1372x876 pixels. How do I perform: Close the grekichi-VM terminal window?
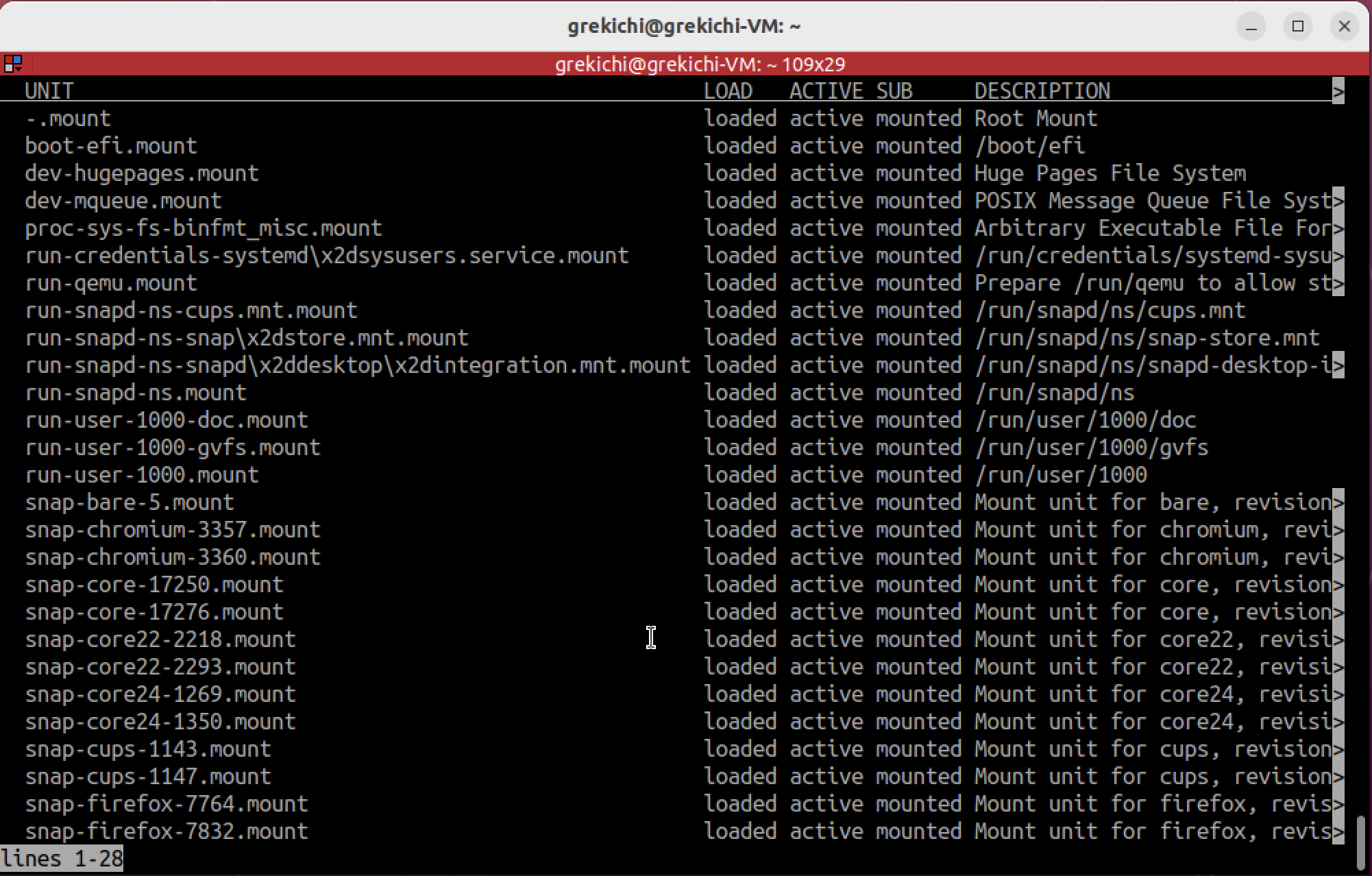click(x=1344, y=27)
